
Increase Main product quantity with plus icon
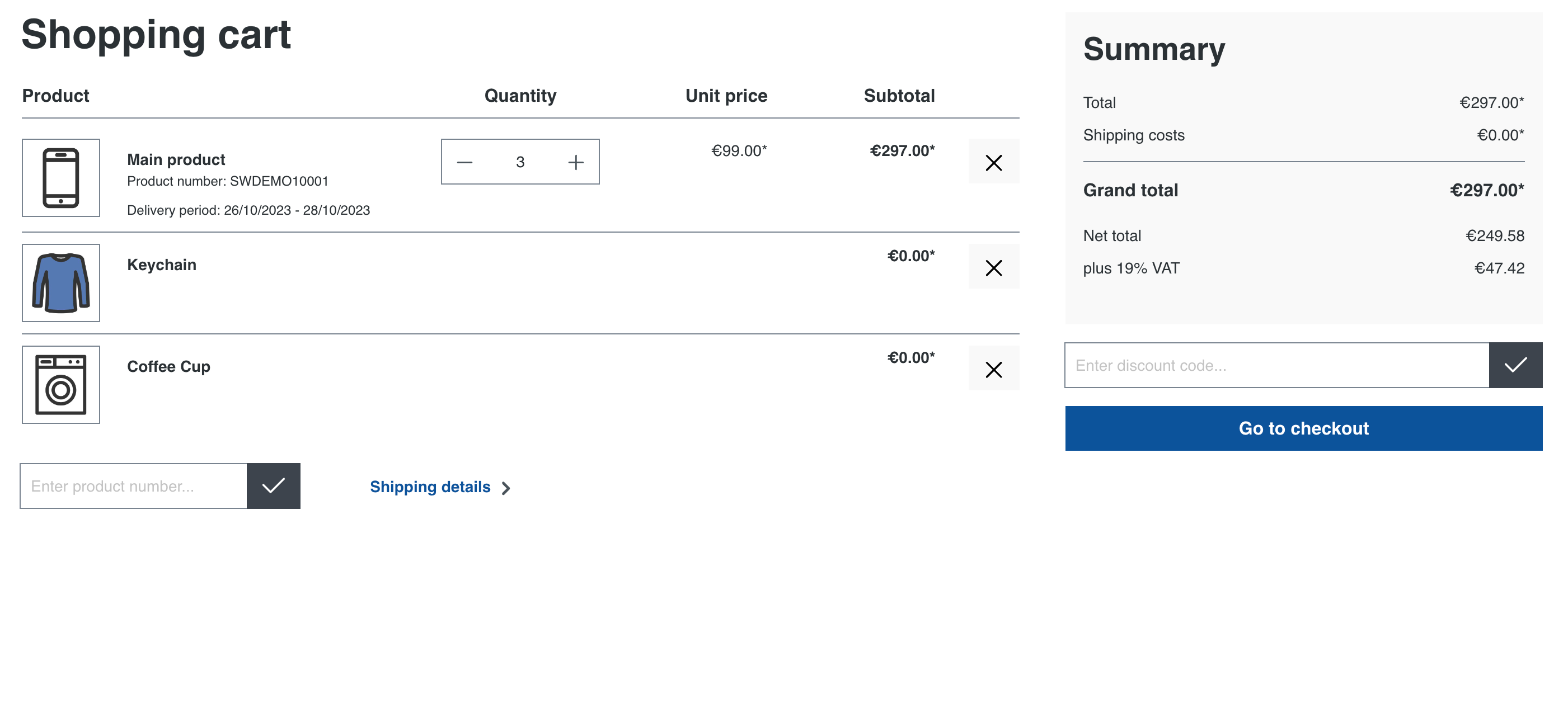pyautogui.click(x=576, y=162)
